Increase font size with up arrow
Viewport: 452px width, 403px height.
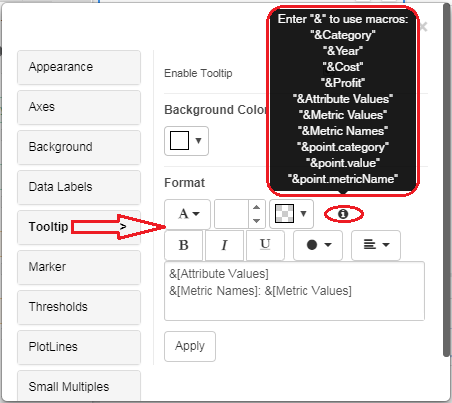pos(256,207)
